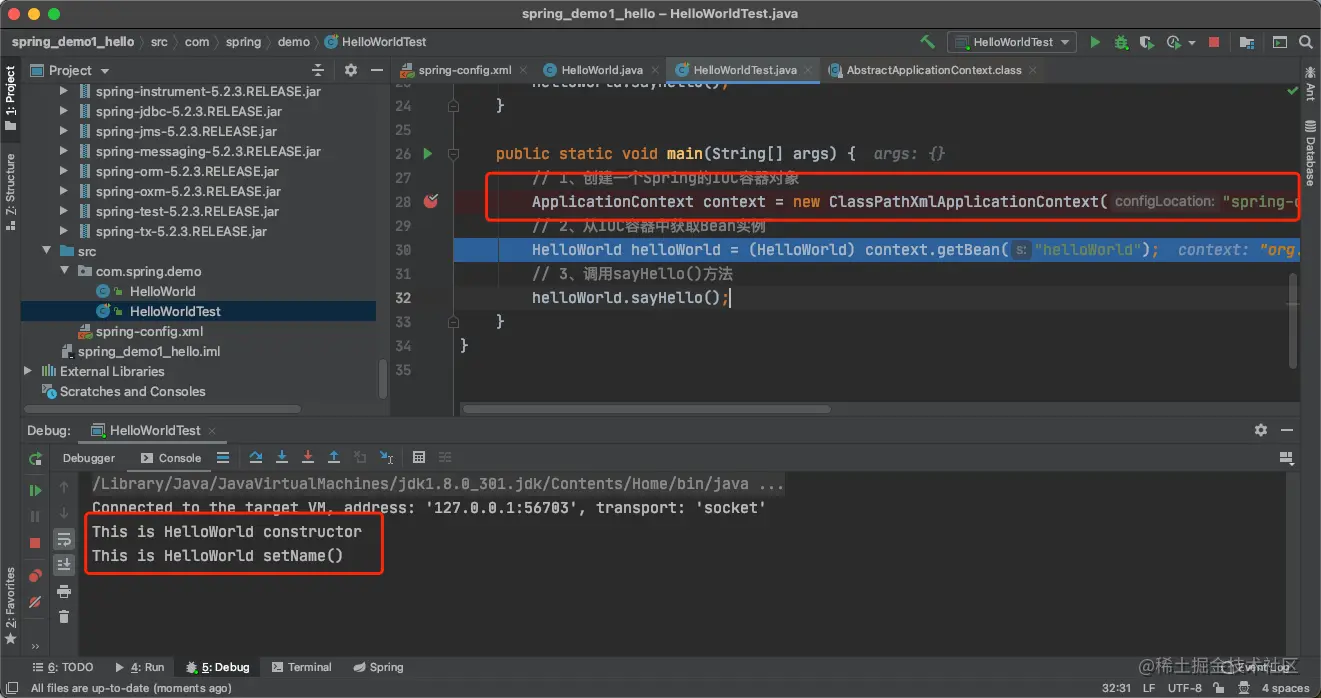1321x698 pixels.
Task: Expand the External Libraries tree node
Action: 28,371
